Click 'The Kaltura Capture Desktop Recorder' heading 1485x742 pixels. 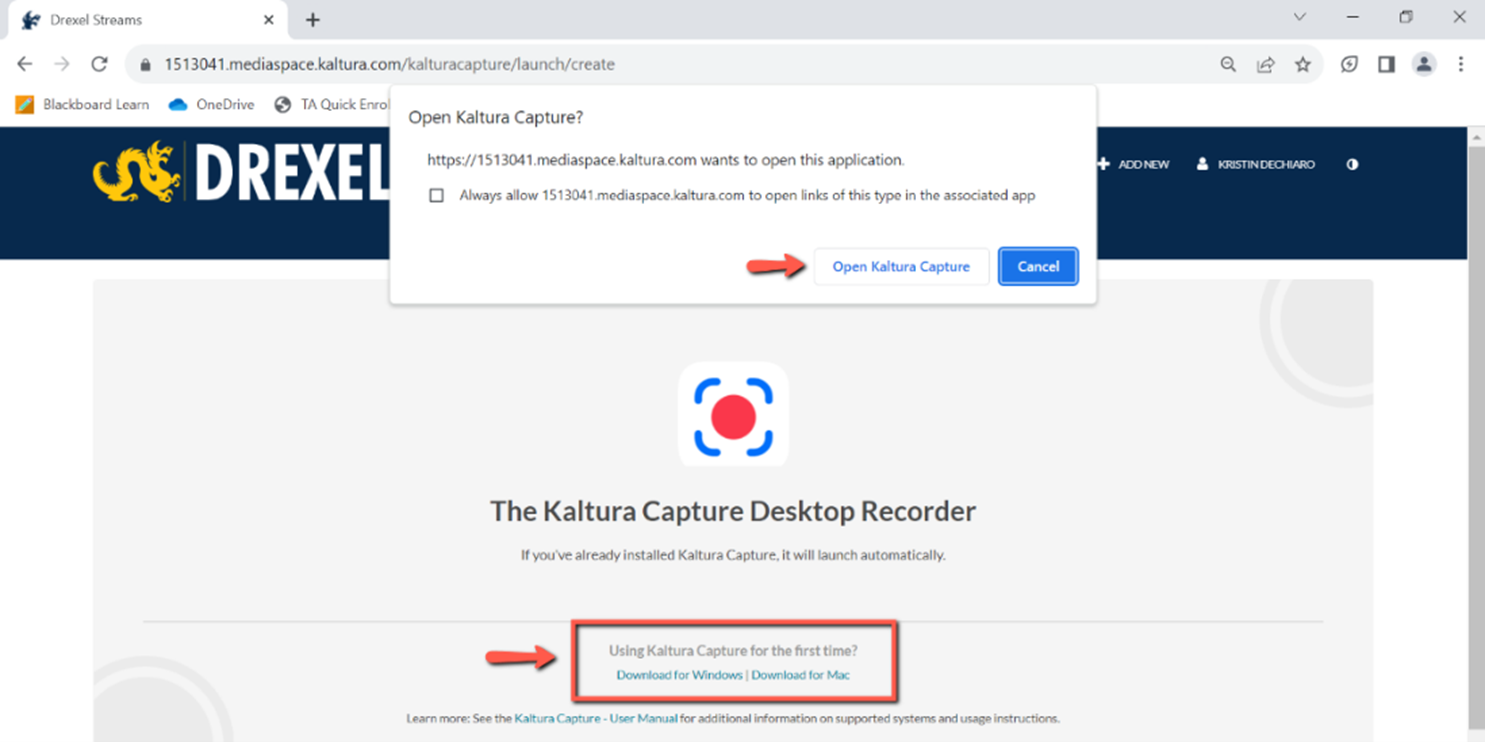click(x=733, y=511)
